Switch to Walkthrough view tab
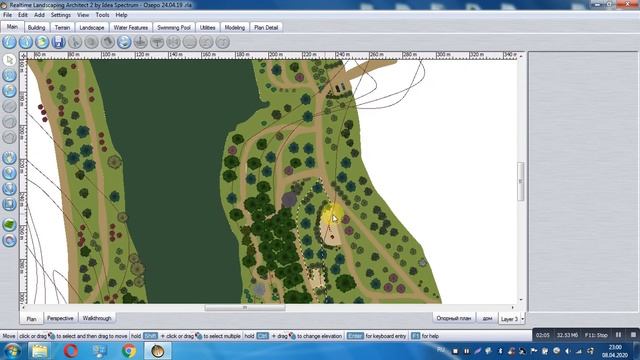Image resolution: width=640 pixels, height=360 pixels. [x=97, y=318]
